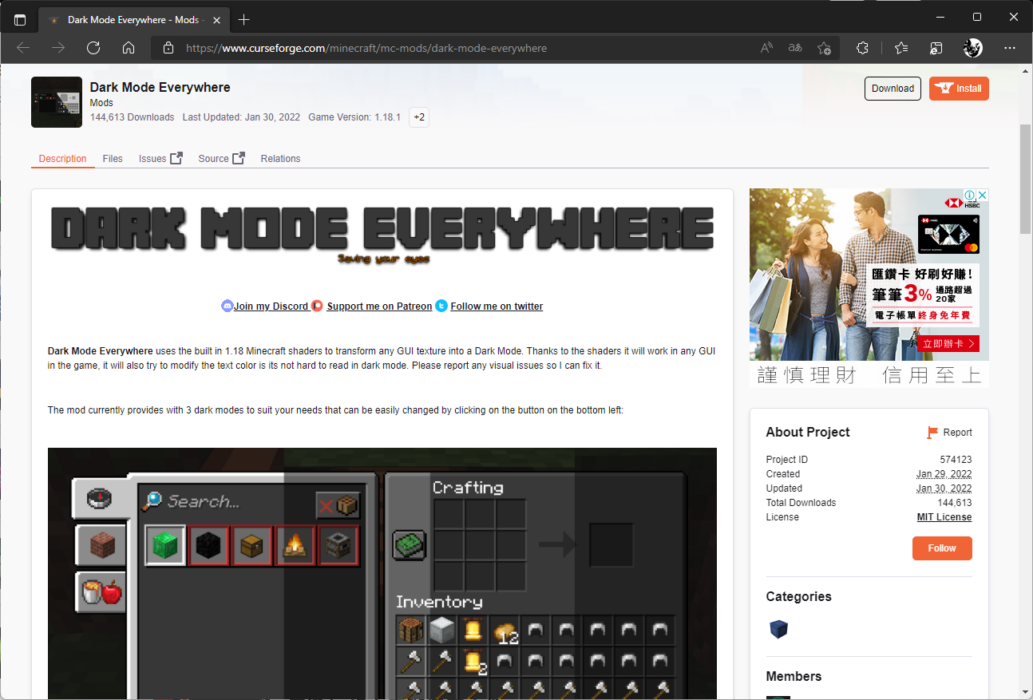Click the Created date Jan 29, 2022

click(943, 474)
